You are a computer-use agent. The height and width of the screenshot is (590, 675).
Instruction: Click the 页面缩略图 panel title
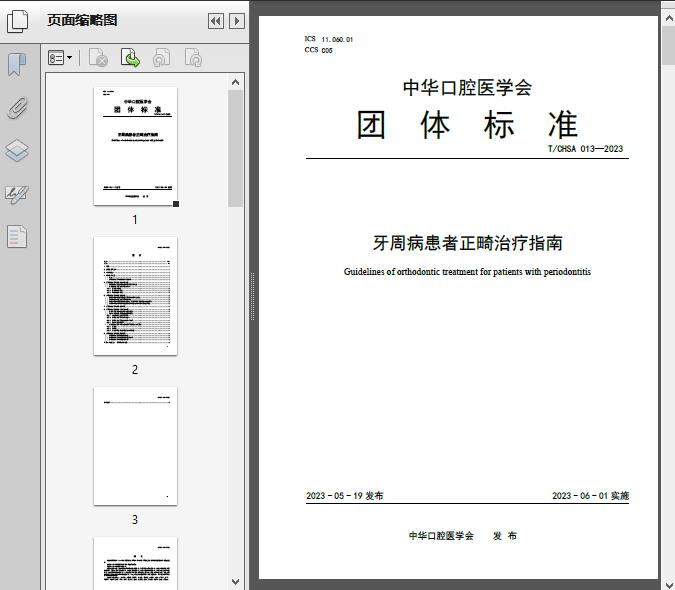[82, 20]
